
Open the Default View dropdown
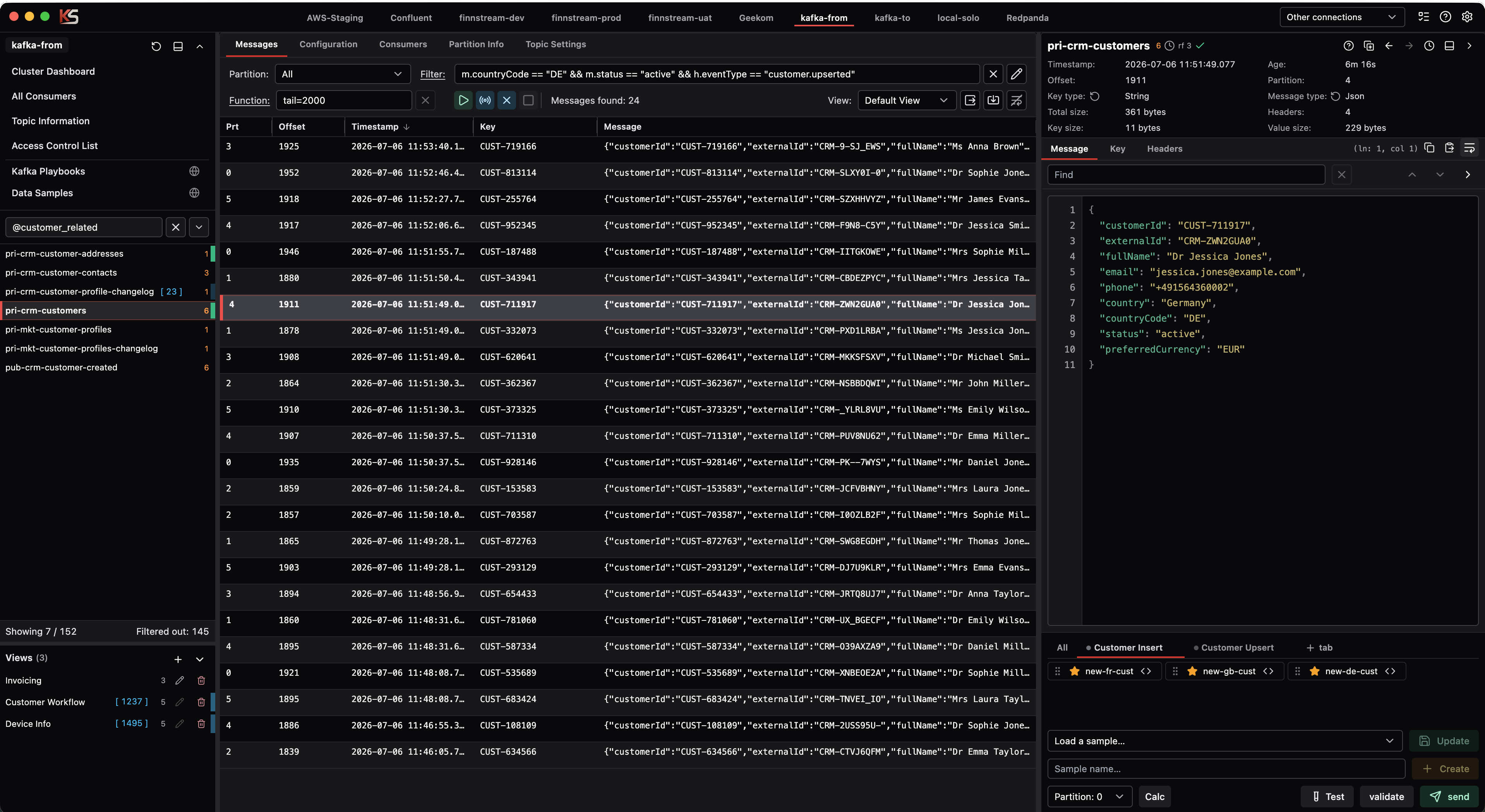click(906, 100)
